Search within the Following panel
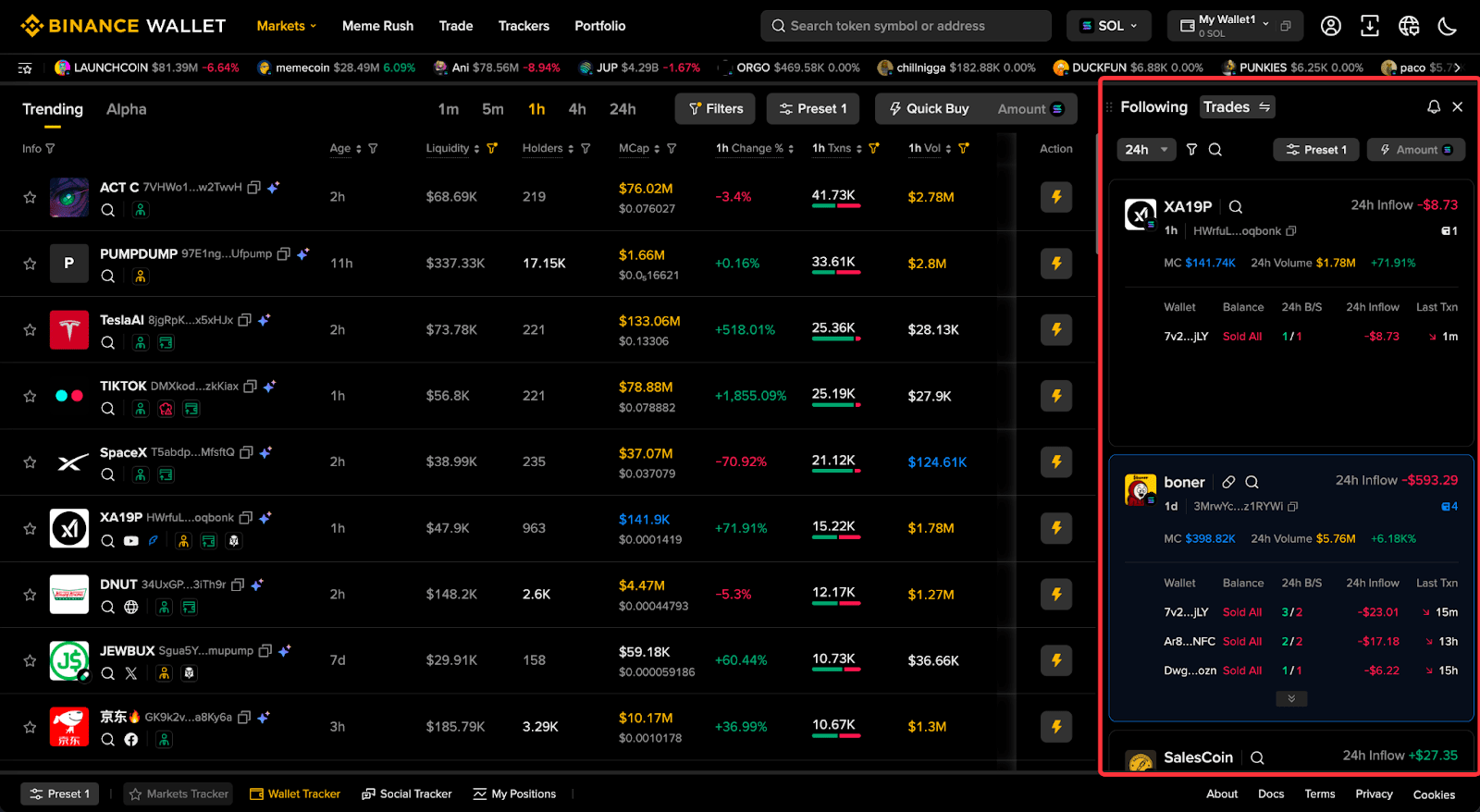1480x812 pixels. (x=1215, y=149)
